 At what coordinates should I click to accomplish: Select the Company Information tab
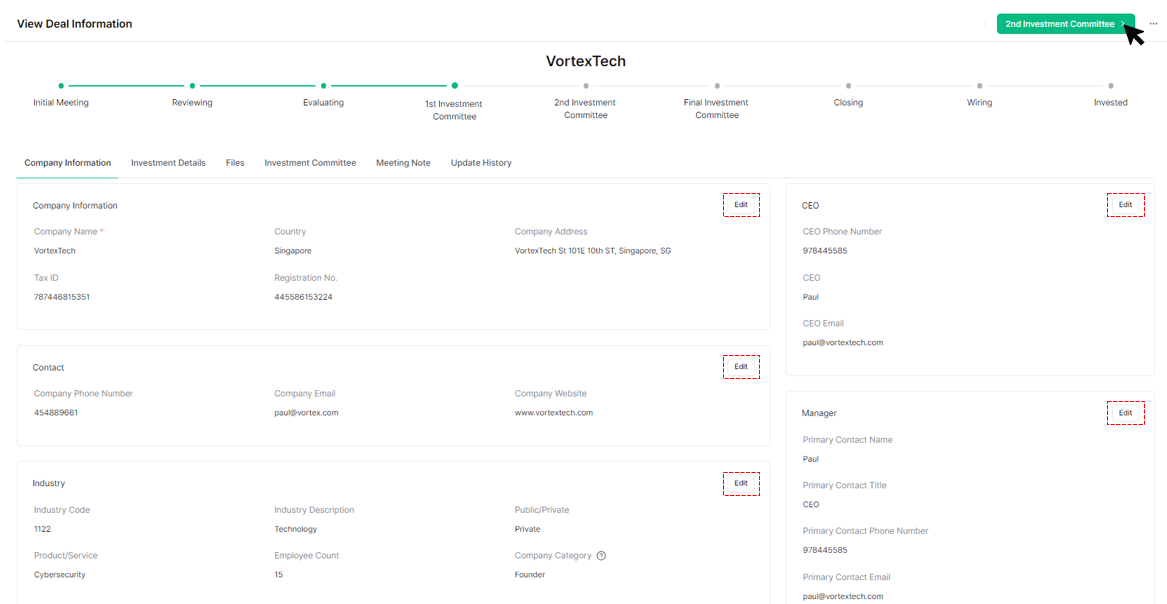pyautogui.click(x=66, y=162)
